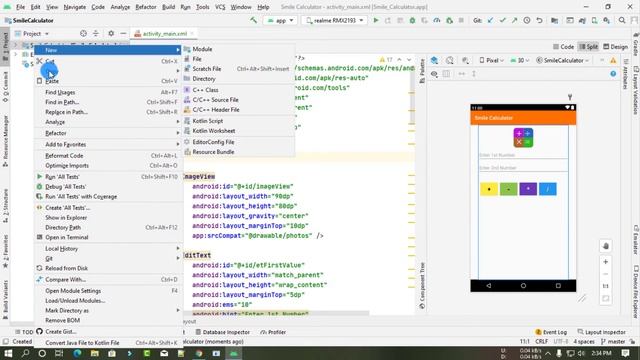Open the notifications center on taskbar
Screen dimensions: 640x360
coord(625,353)
